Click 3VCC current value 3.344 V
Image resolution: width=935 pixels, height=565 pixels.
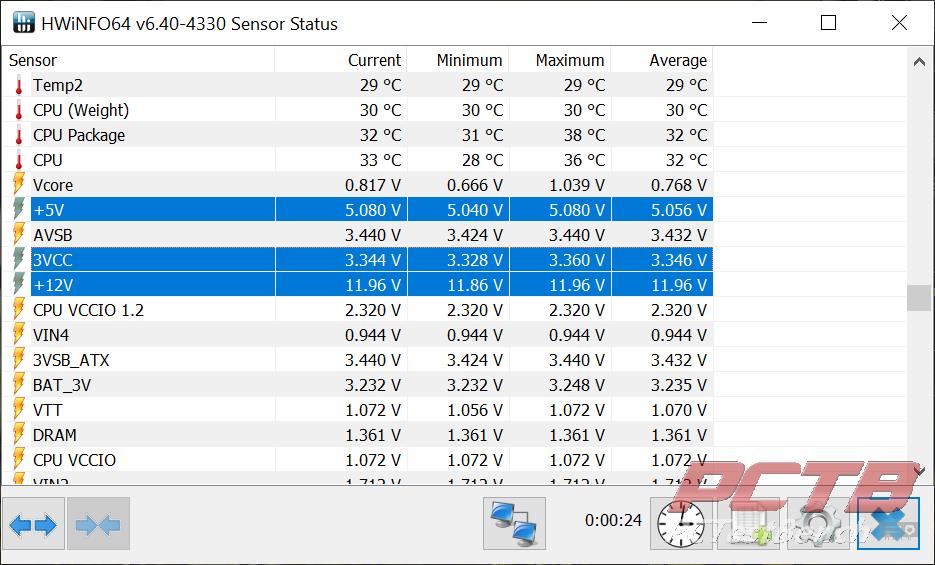point(373,260)
